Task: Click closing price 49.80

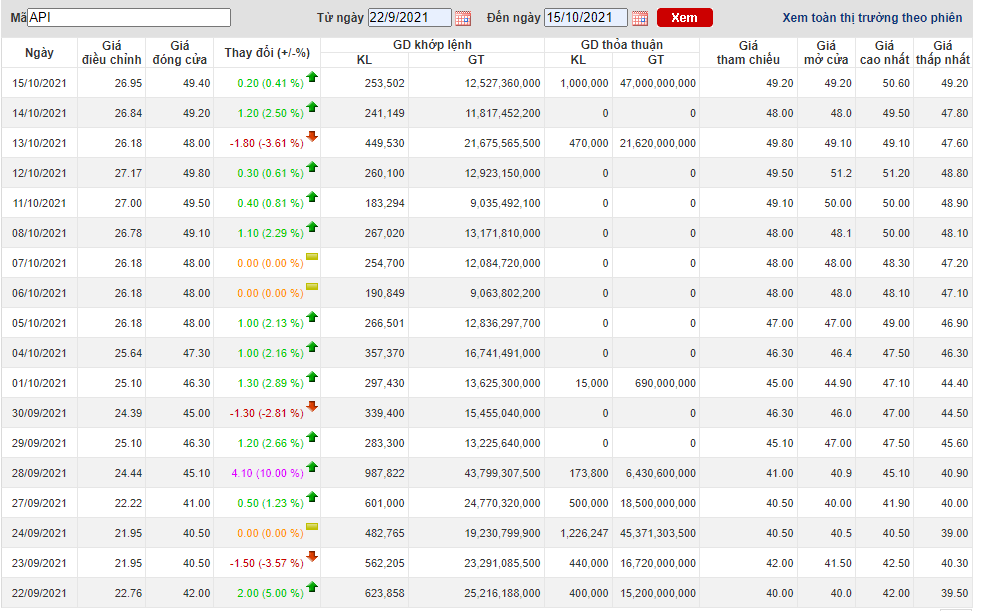Action: tap(196, 173)
